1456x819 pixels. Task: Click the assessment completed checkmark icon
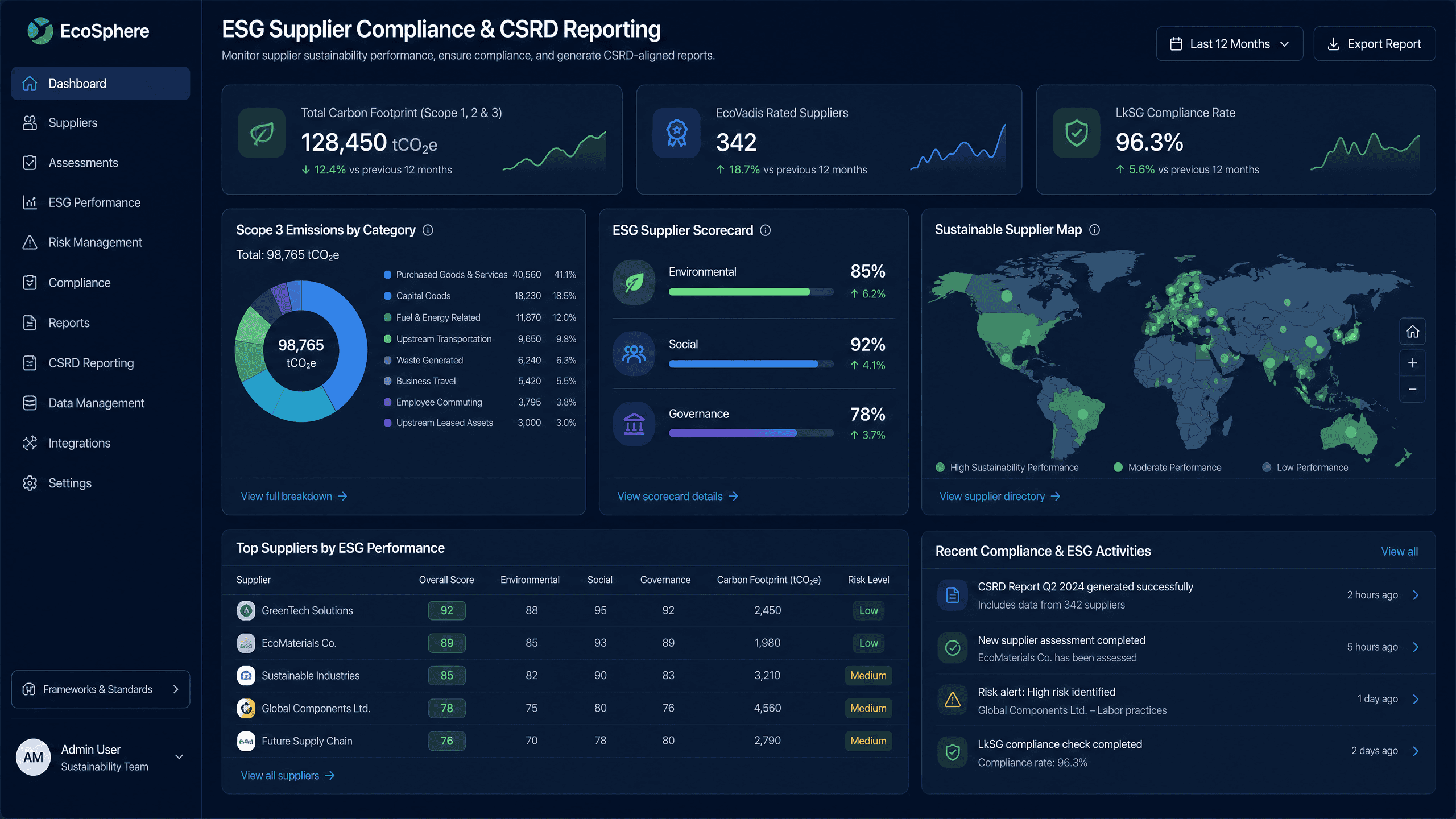953,647
